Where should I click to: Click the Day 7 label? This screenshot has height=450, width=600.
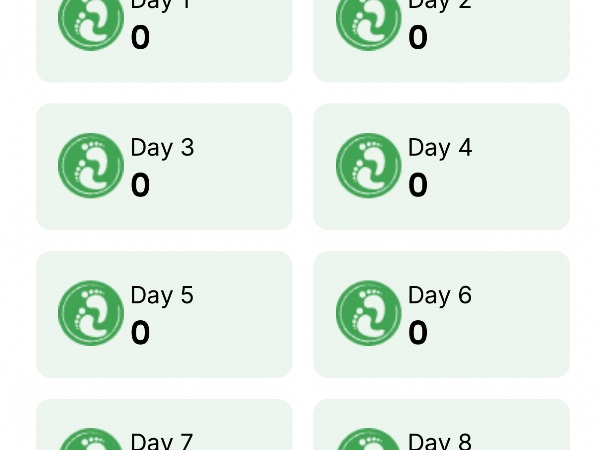pyautogui.click(x=162, y=441)
